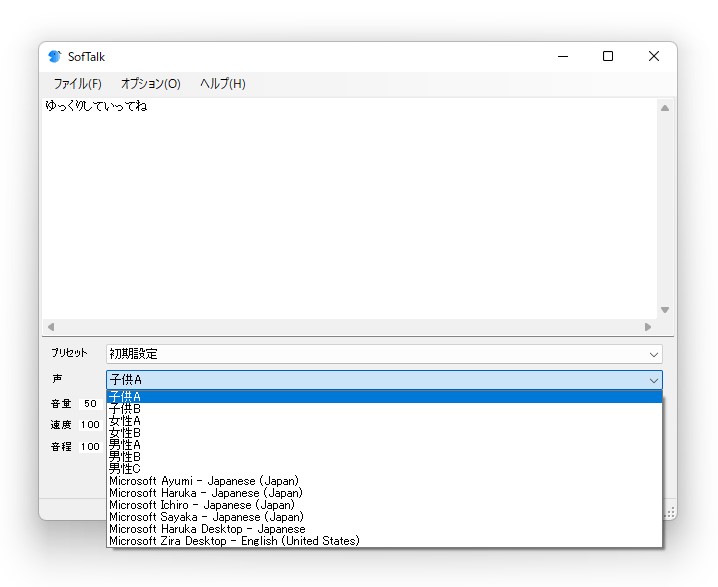The width and height of the screenshot is (718, 587).
Task: Click the horizontal scrollbar left arrow
Action: (x=51, y=327)
